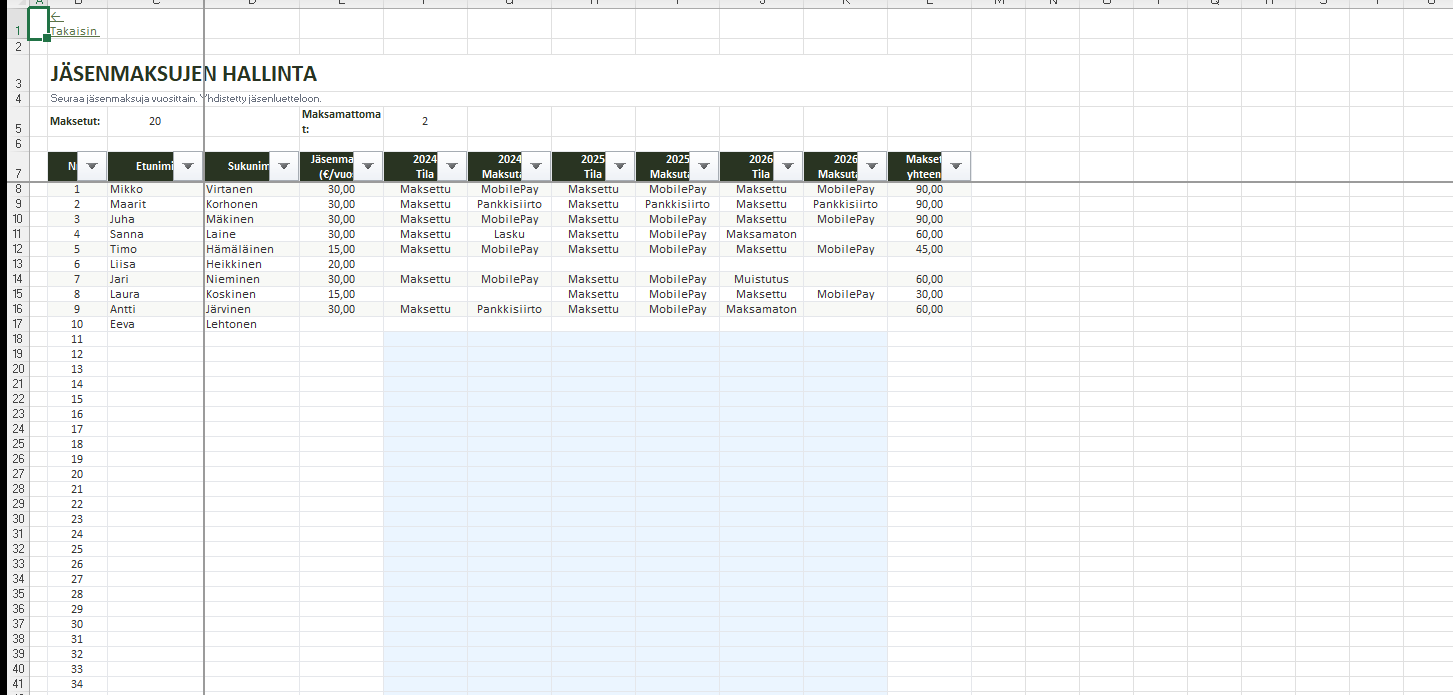
Task: Open the Maksettu yhteensä filter dropdown
Action: click(955, 166)
